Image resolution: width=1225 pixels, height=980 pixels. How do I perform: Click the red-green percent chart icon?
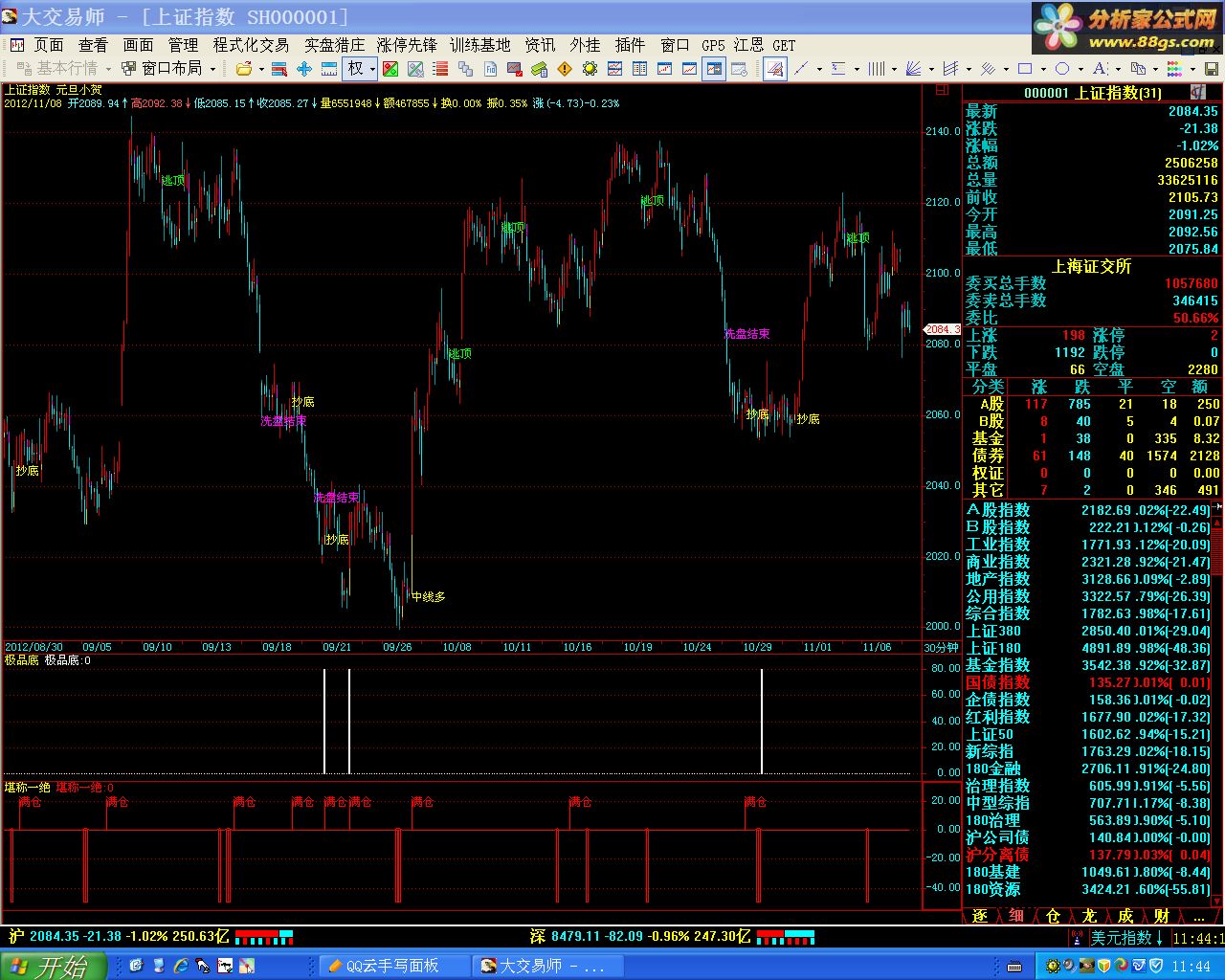(x=390, y=69)
